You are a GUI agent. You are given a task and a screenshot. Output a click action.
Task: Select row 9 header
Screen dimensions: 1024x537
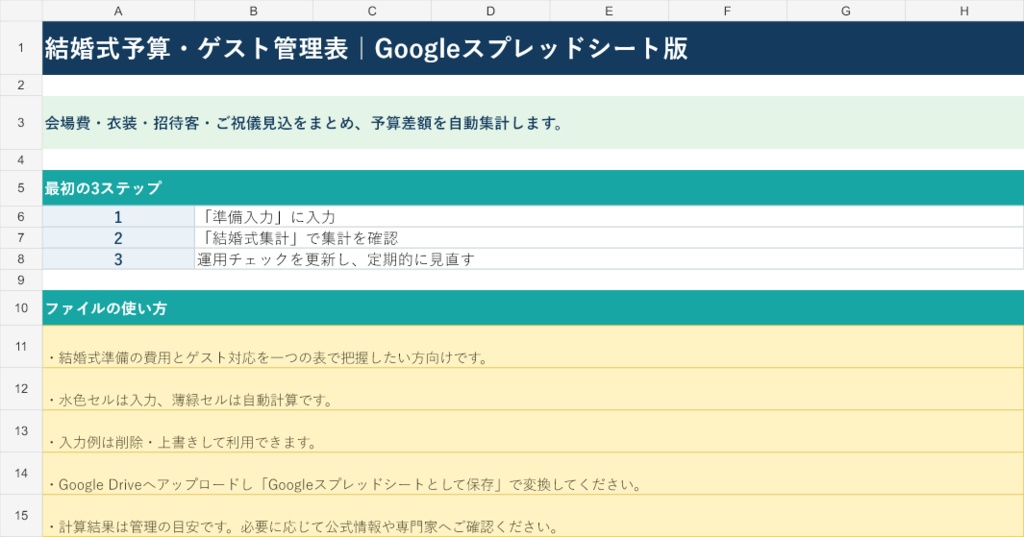coord(21,280)
